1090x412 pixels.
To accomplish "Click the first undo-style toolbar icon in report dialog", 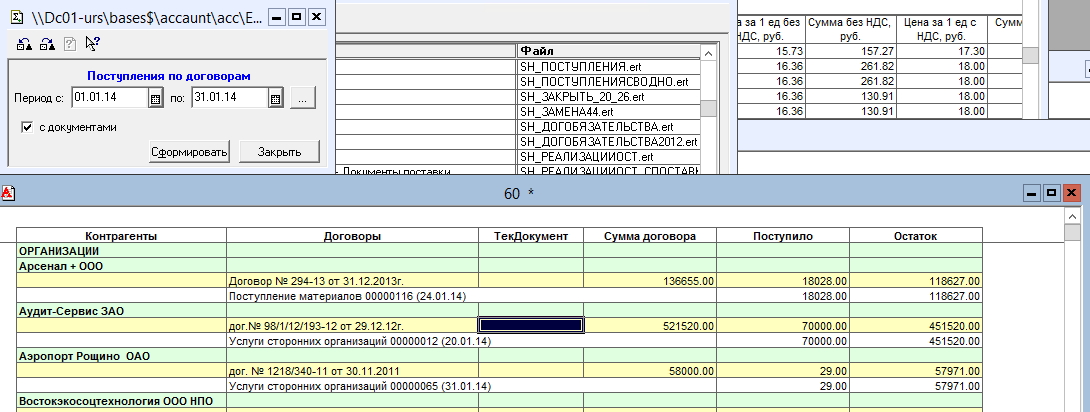I will click(24, 43).
